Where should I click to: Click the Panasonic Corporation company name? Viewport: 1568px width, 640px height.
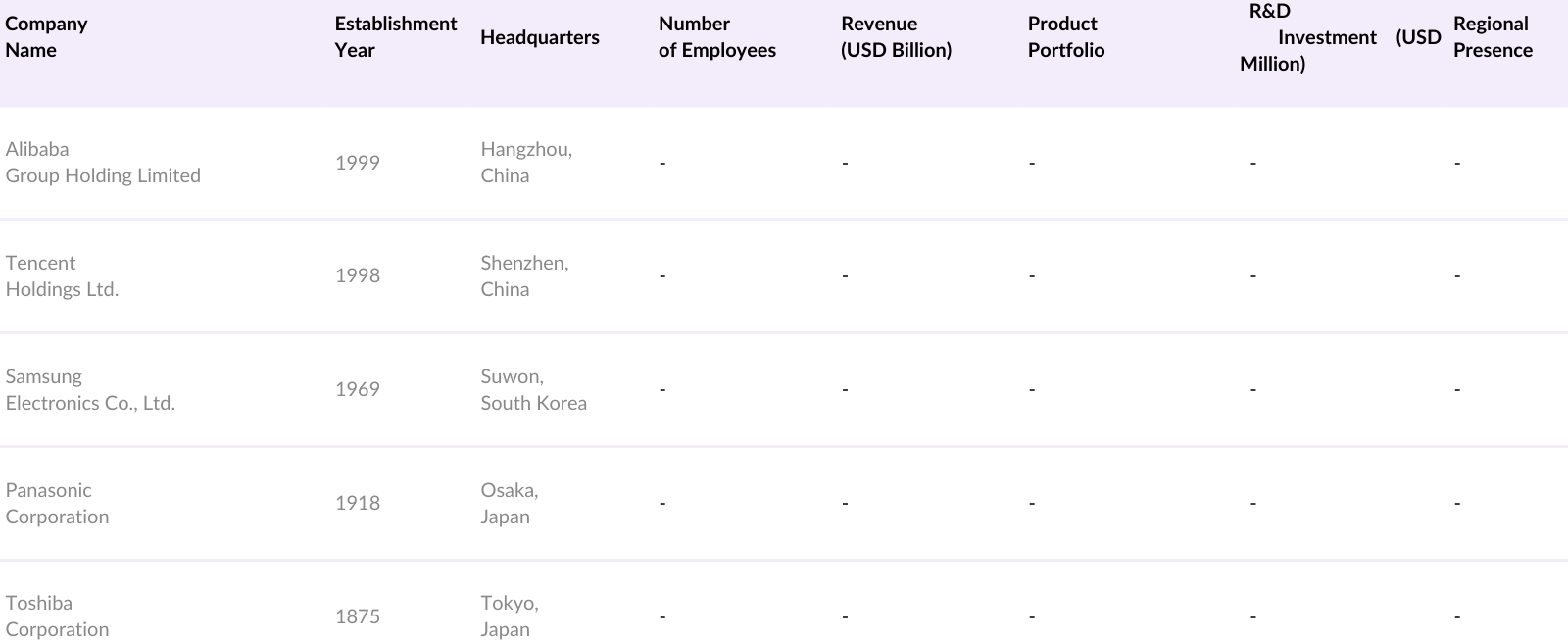point(57,504)
